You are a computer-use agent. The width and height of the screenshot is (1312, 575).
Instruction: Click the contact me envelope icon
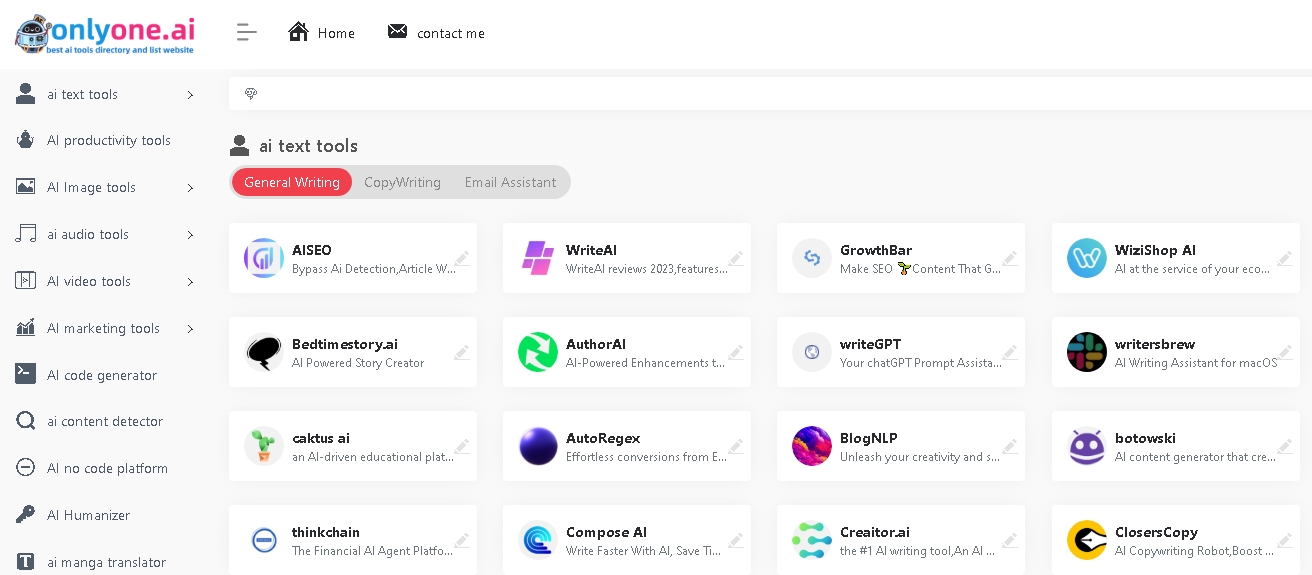(x=397, y=32)
